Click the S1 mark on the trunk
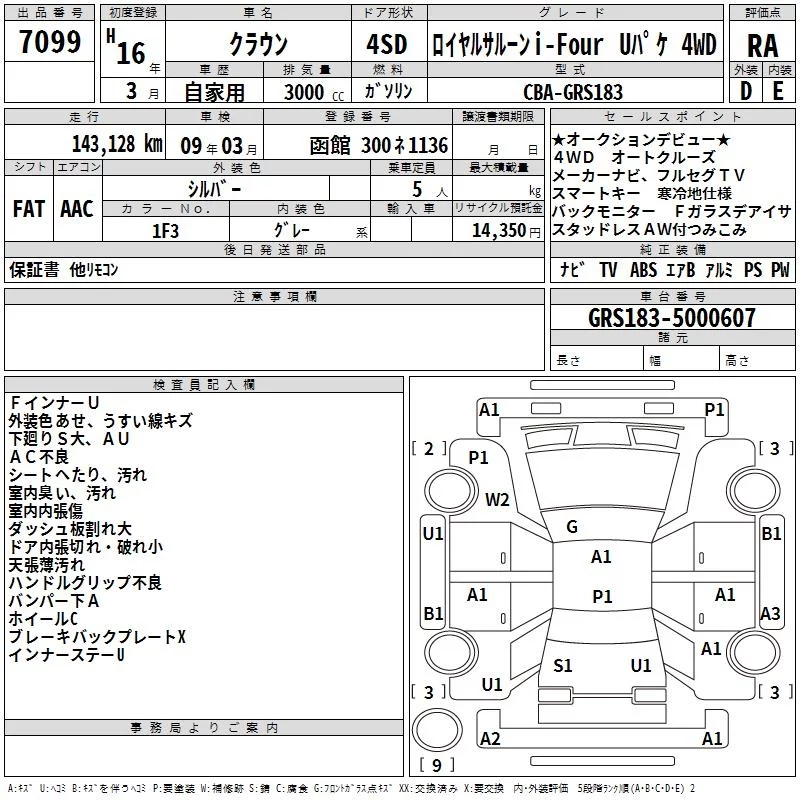 pyautogui.click(x=563, y=666)
